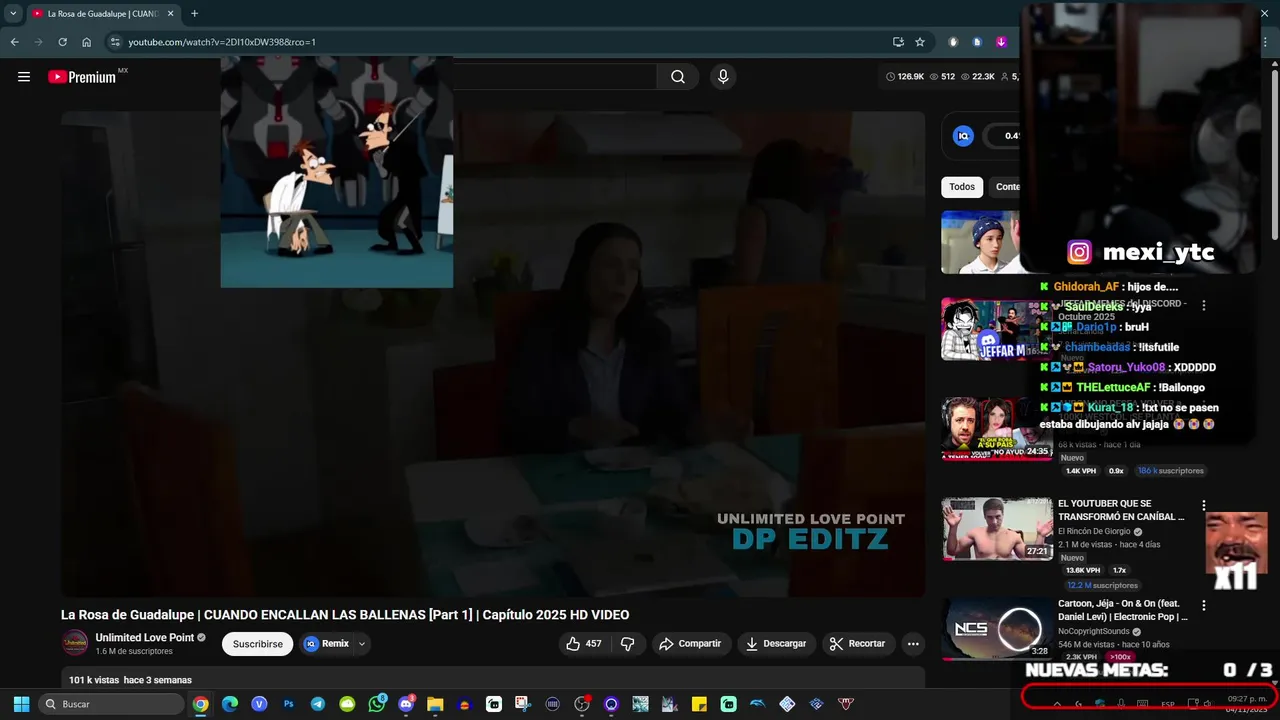Open Telegram from taskbar

[x=318, y=704]
